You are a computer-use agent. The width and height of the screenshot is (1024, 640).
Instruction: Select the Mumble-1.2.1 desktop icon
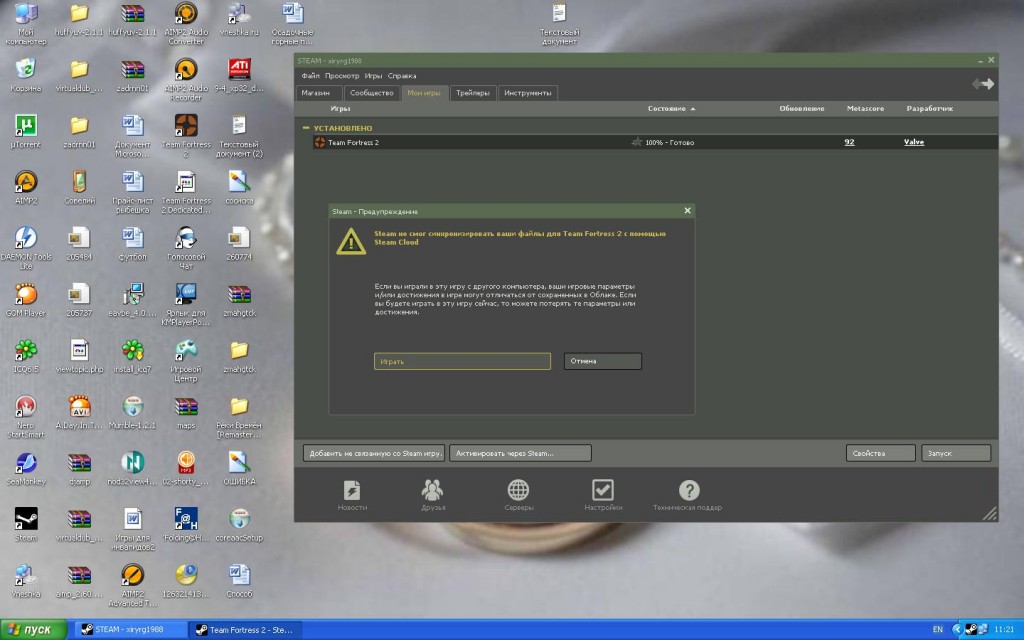pos(133,412)
